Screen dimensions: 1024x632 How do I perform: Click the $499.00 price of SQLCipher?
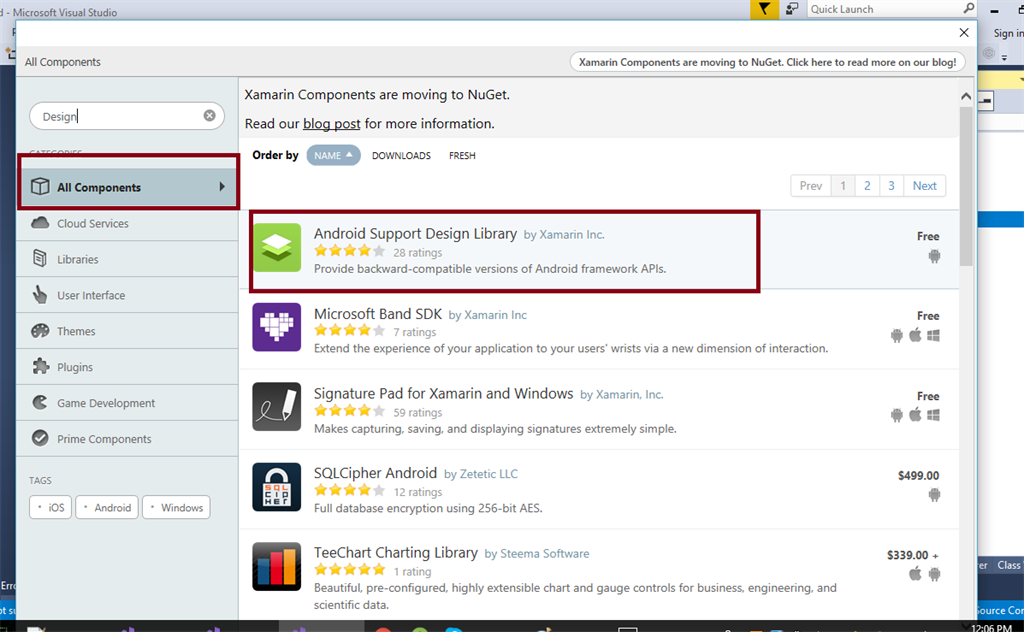pos(918,475)
